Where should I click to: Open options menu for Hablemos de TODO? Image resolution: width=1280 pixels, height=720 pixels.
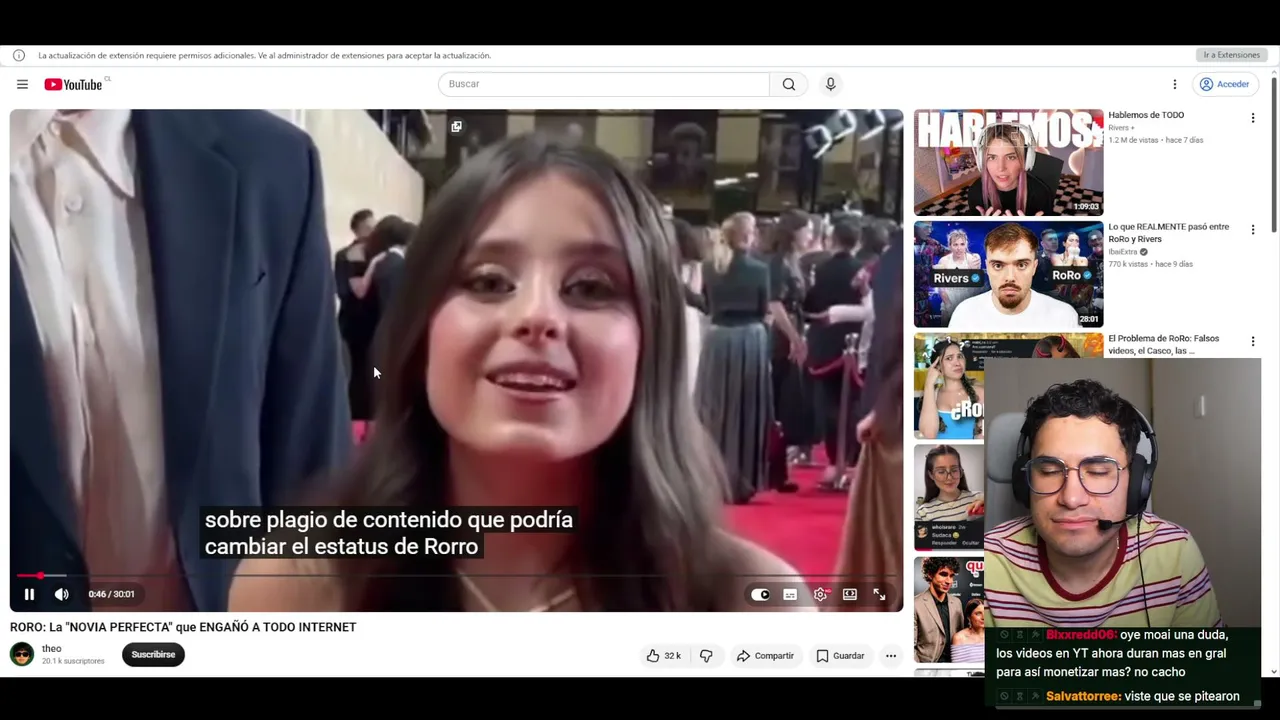[1253, 118]
